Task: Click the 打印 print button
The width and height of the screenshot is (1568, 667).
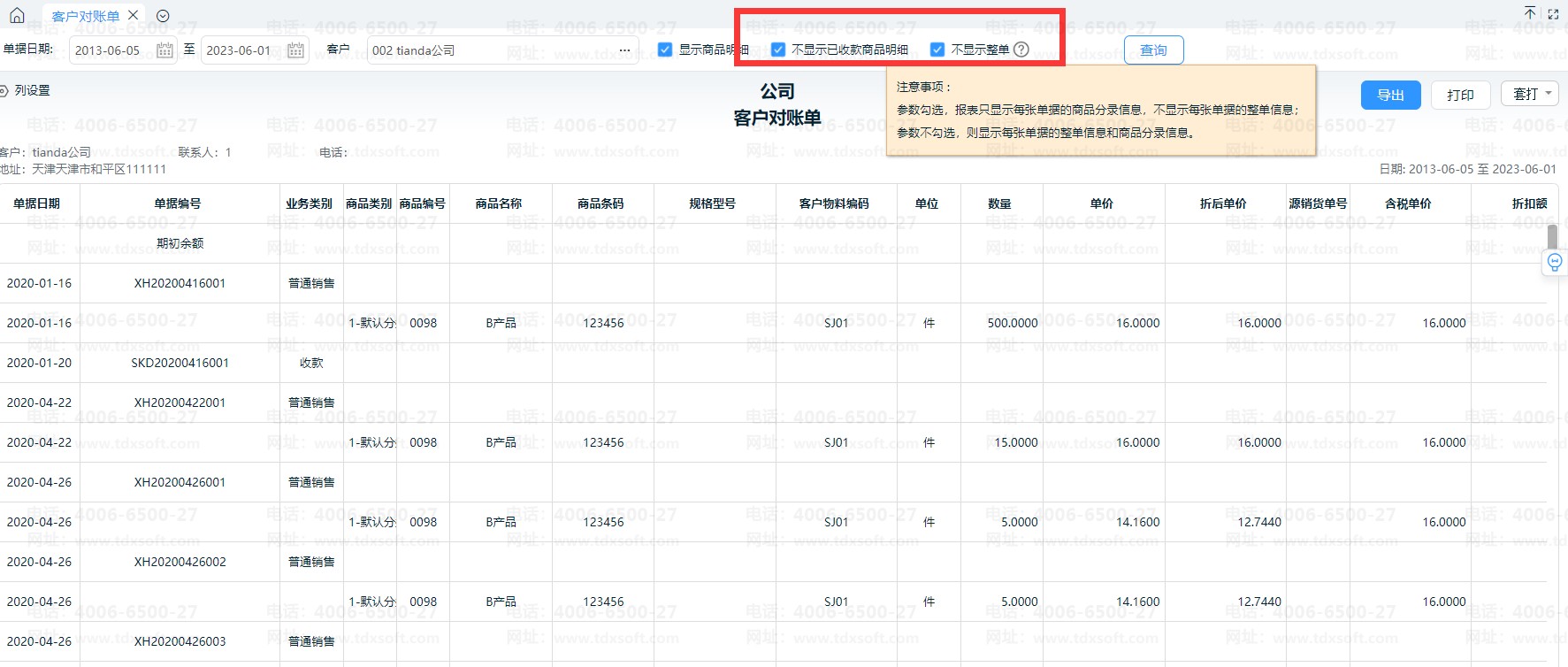Action: (x=1460, y=95)
